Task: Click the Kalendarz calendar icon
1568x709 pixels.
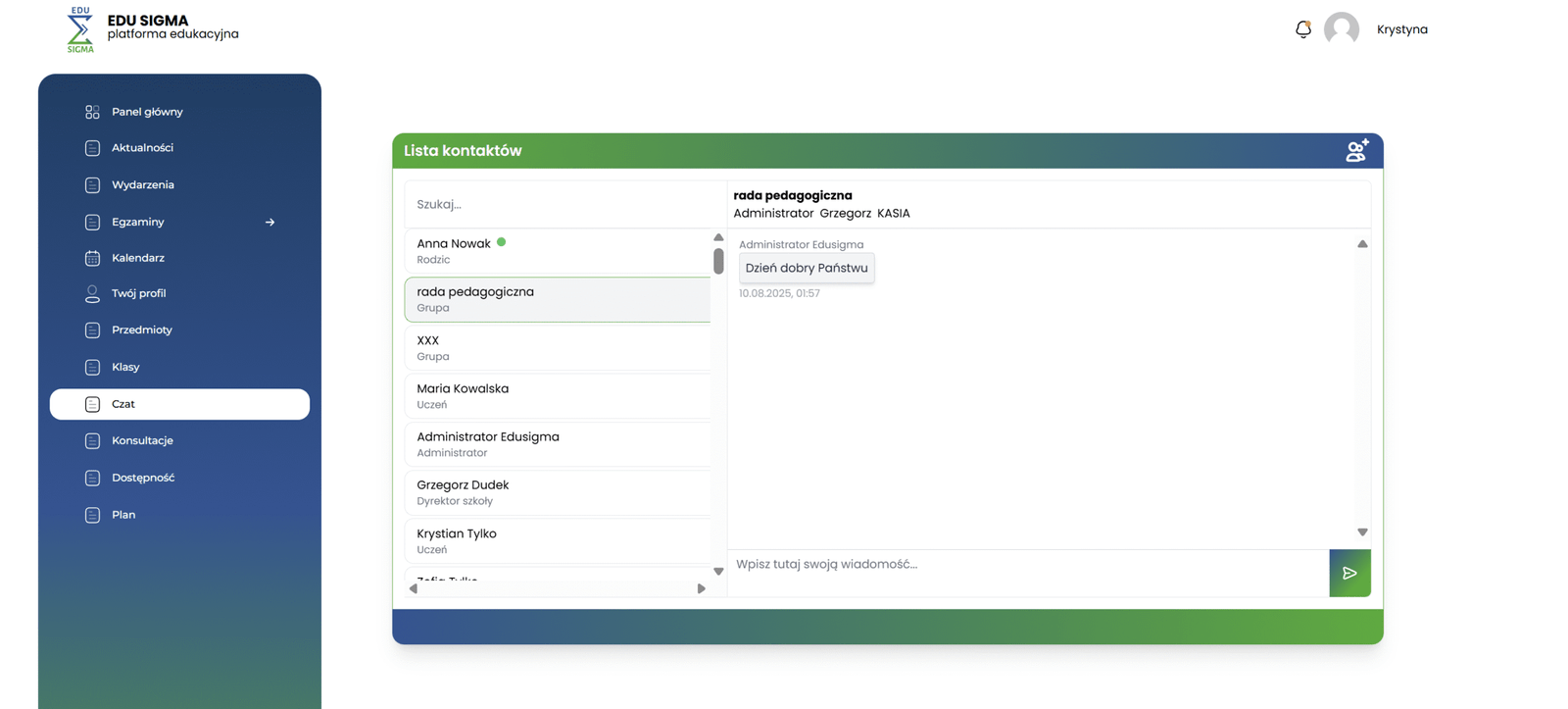Action: [x=92, y=258]
